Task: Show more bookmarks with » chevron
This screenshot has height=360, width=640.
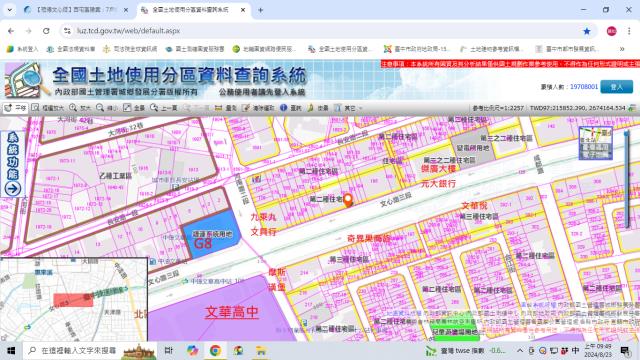Action: (622, 49)
